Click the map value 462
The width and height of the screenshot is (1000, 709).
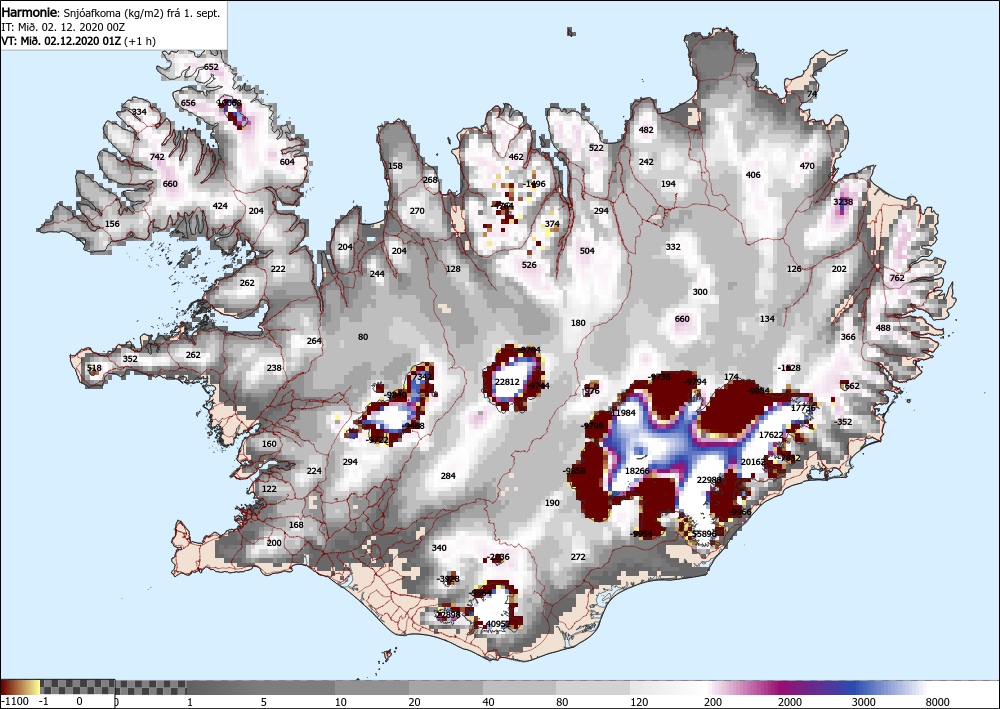pos(516,157)
